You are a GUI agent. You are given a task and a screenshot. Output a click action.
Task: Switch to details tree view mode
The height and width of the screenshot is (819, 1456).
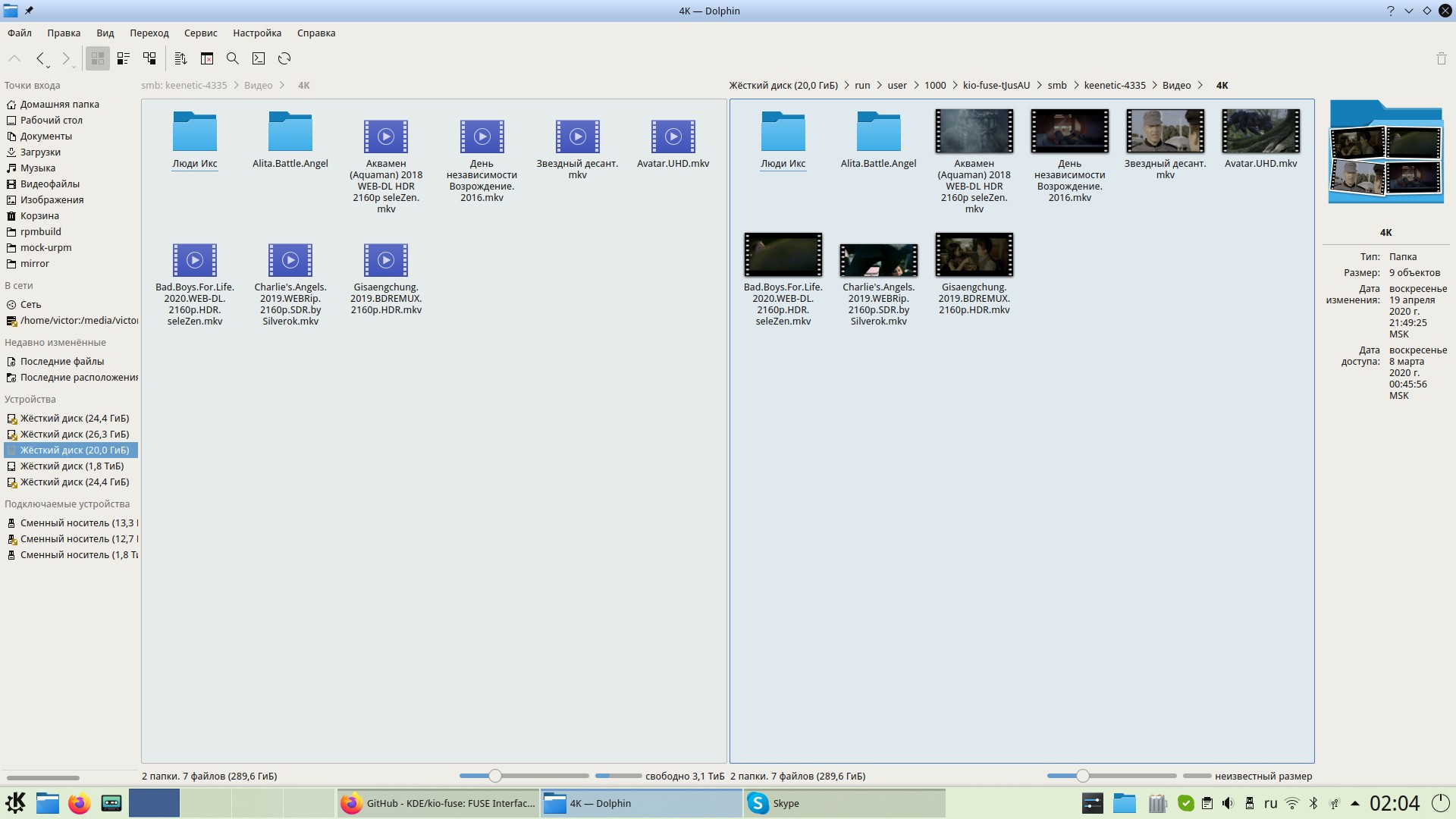(x=149, y=58)
